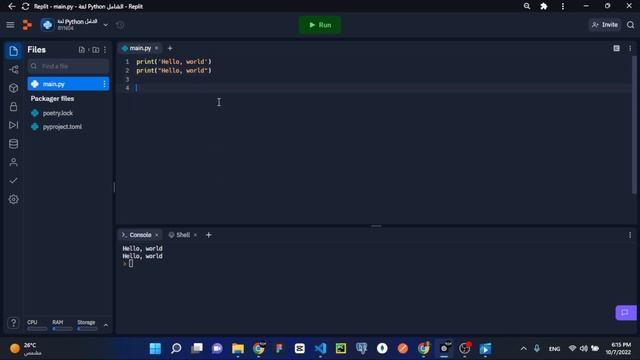This screenshot has height=360, width=640.
Task: Open the Version control sidebar icon
Action: click(13, 69)
